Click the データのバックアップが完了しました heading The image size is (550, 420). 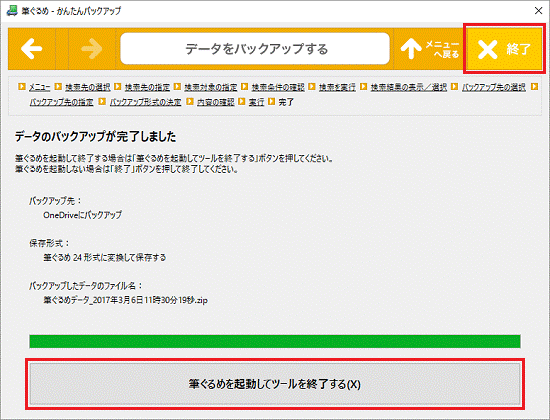(95, 136)
